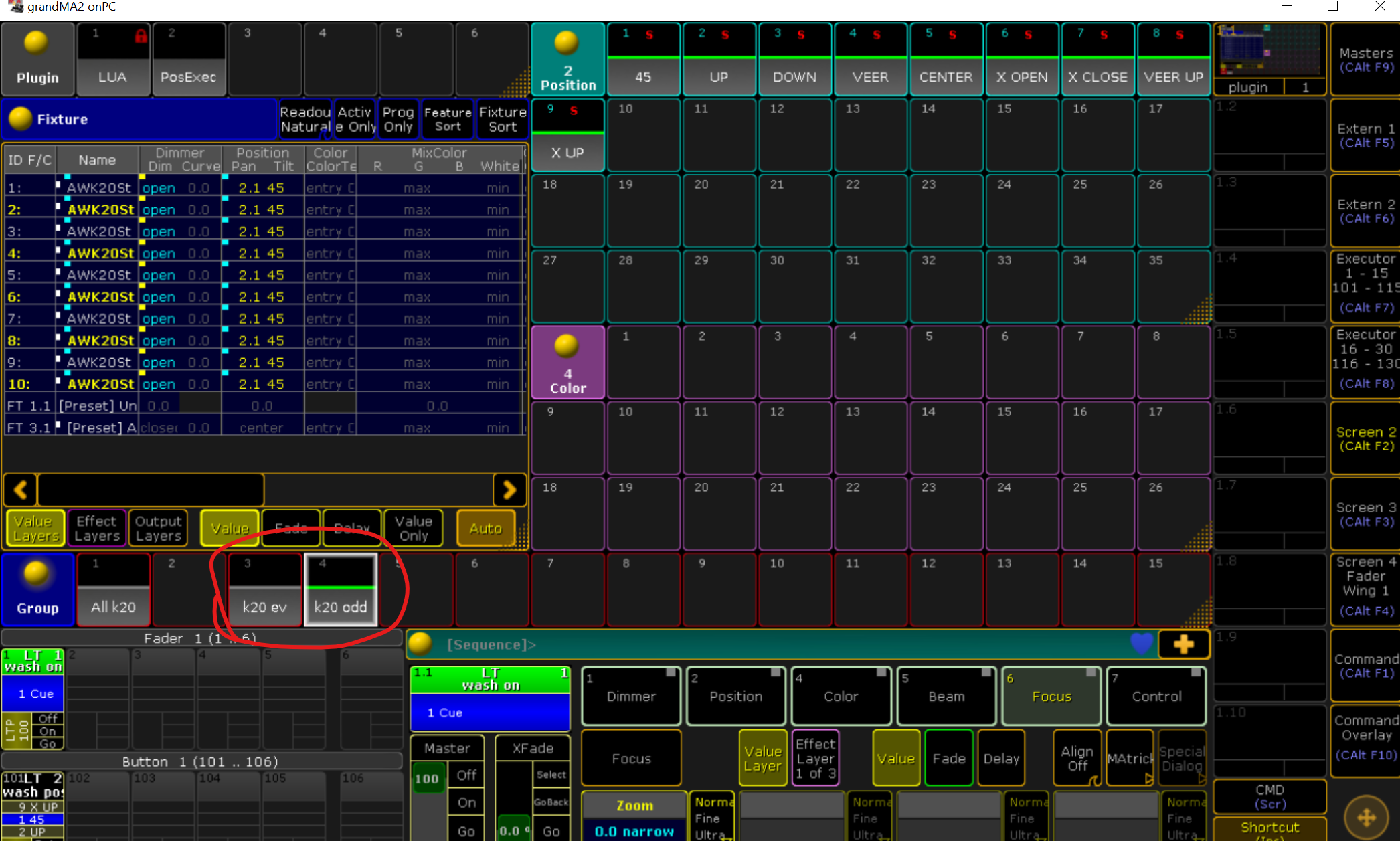This screenshot has height=841, width=1400.
Task: Click the Position pool yellow ball icon
Action: 566,42
